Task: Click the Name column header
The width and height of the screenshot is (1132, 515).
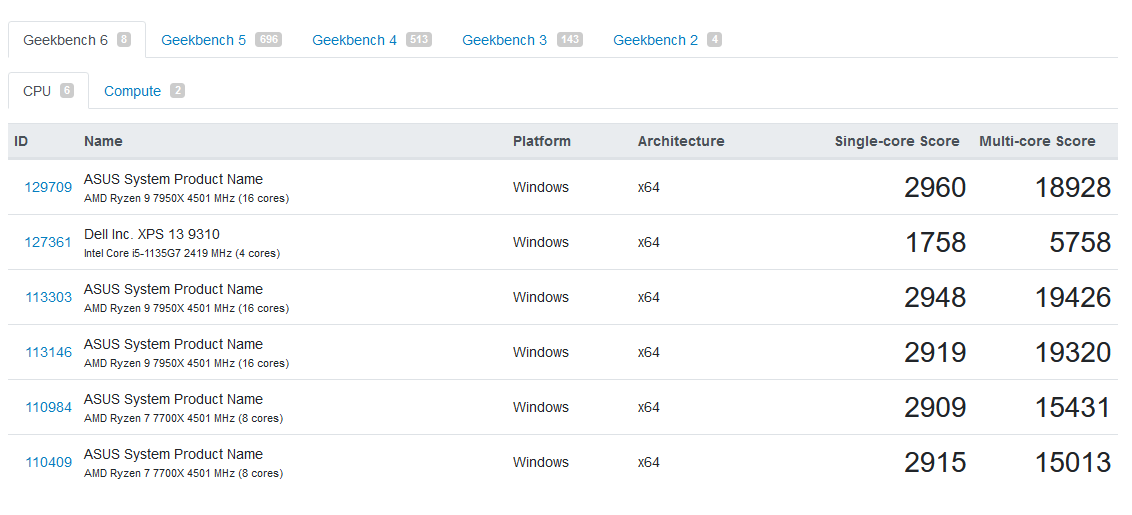Action: click(x=103, y=142)
